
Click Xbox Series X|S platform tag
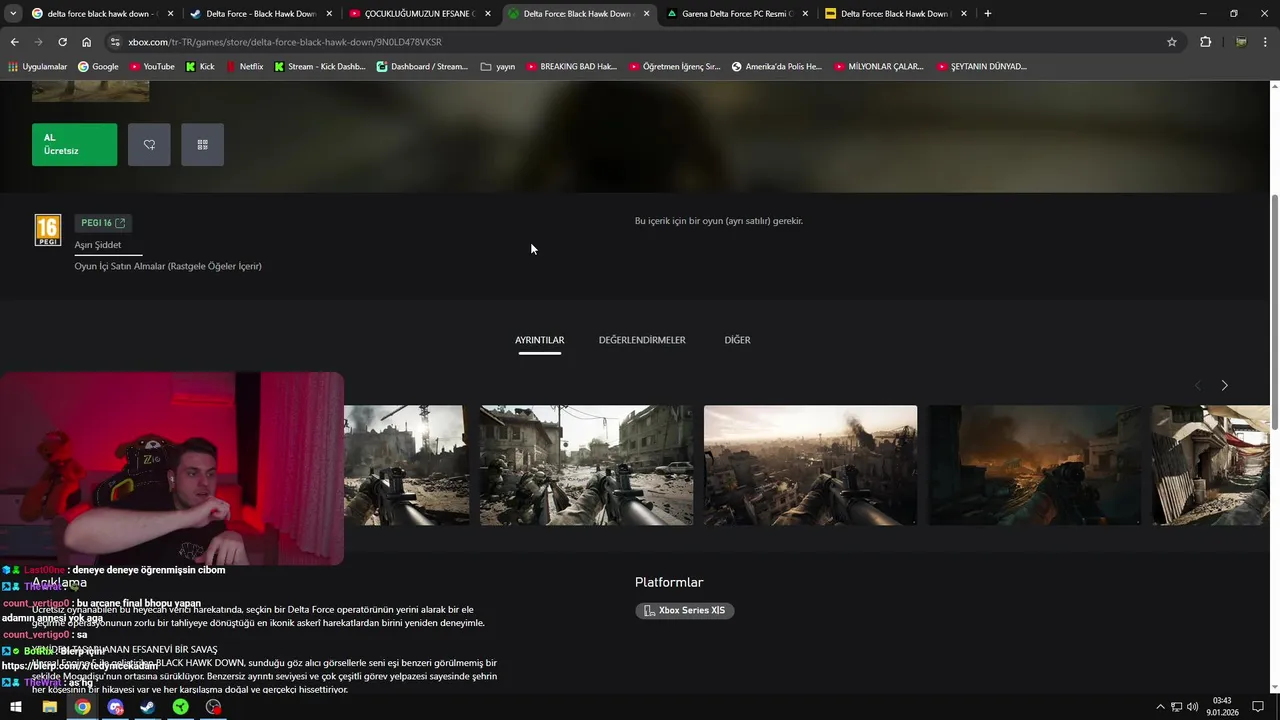click(x=685, y=610)
